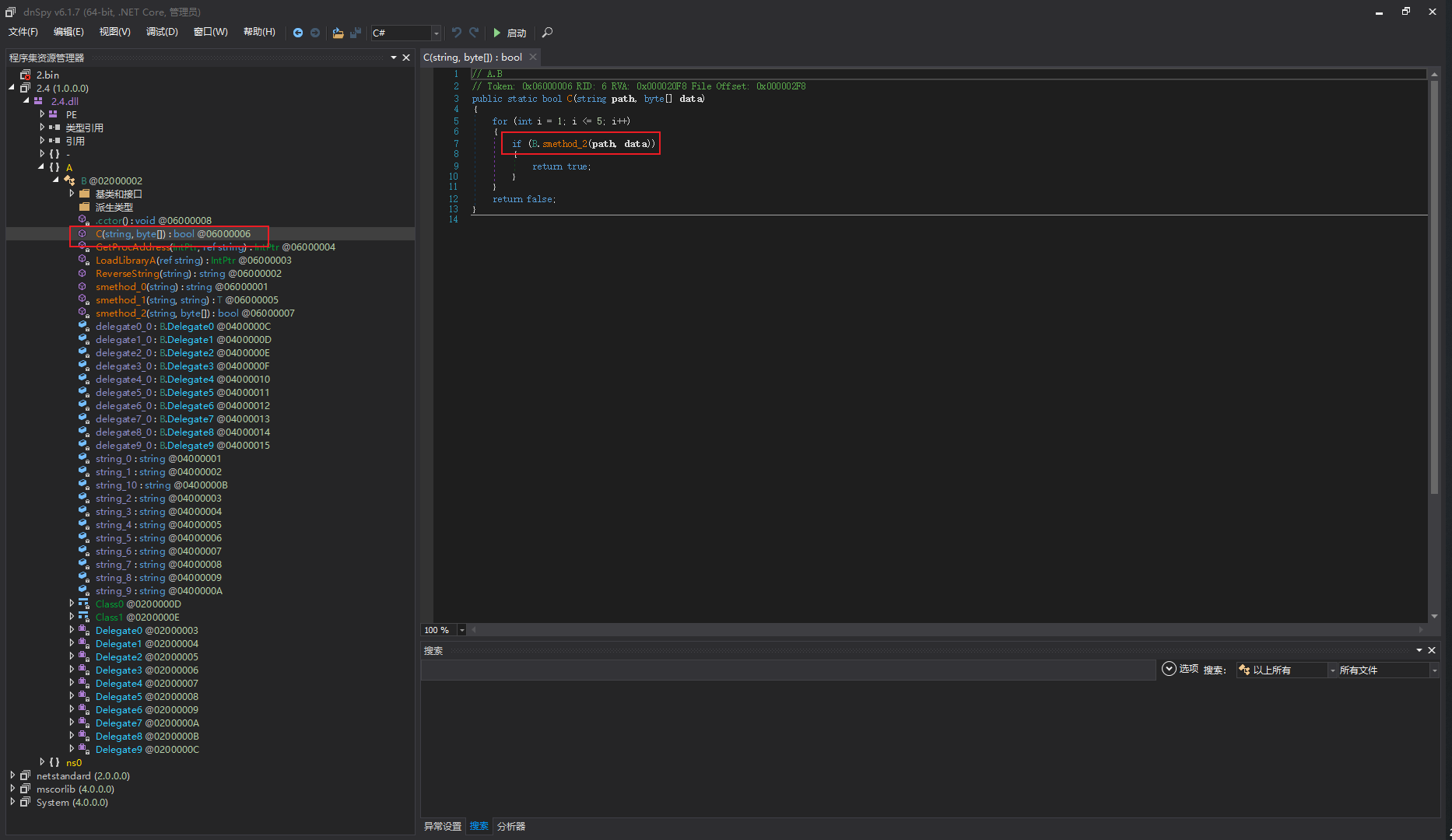Collapse the 2.4.dll module node
The image size is (1452, 840).
click(26, 101)
